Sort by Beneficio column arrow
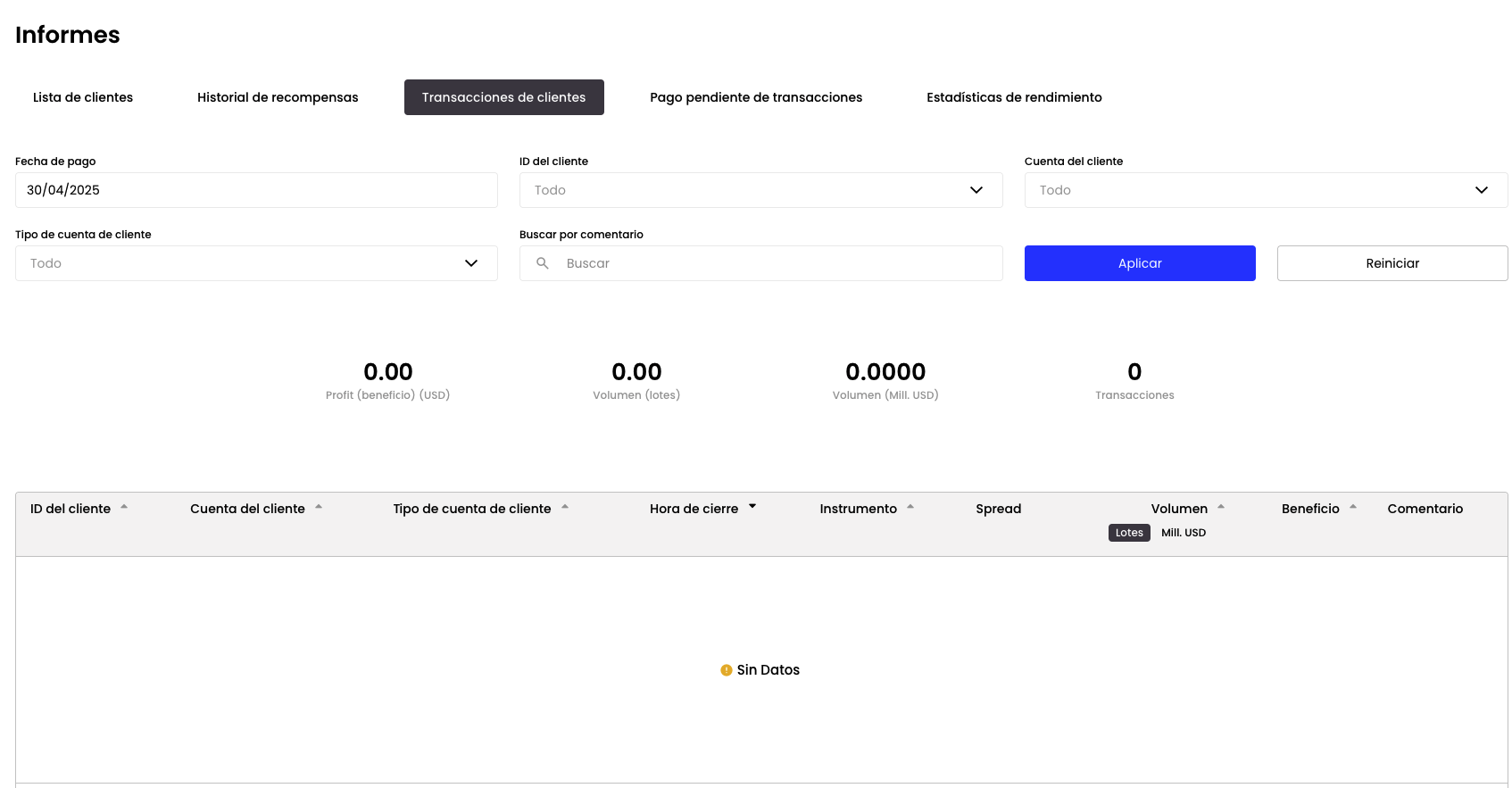This screenshot has width=1512, height=788. click(x=1353, y=507)
